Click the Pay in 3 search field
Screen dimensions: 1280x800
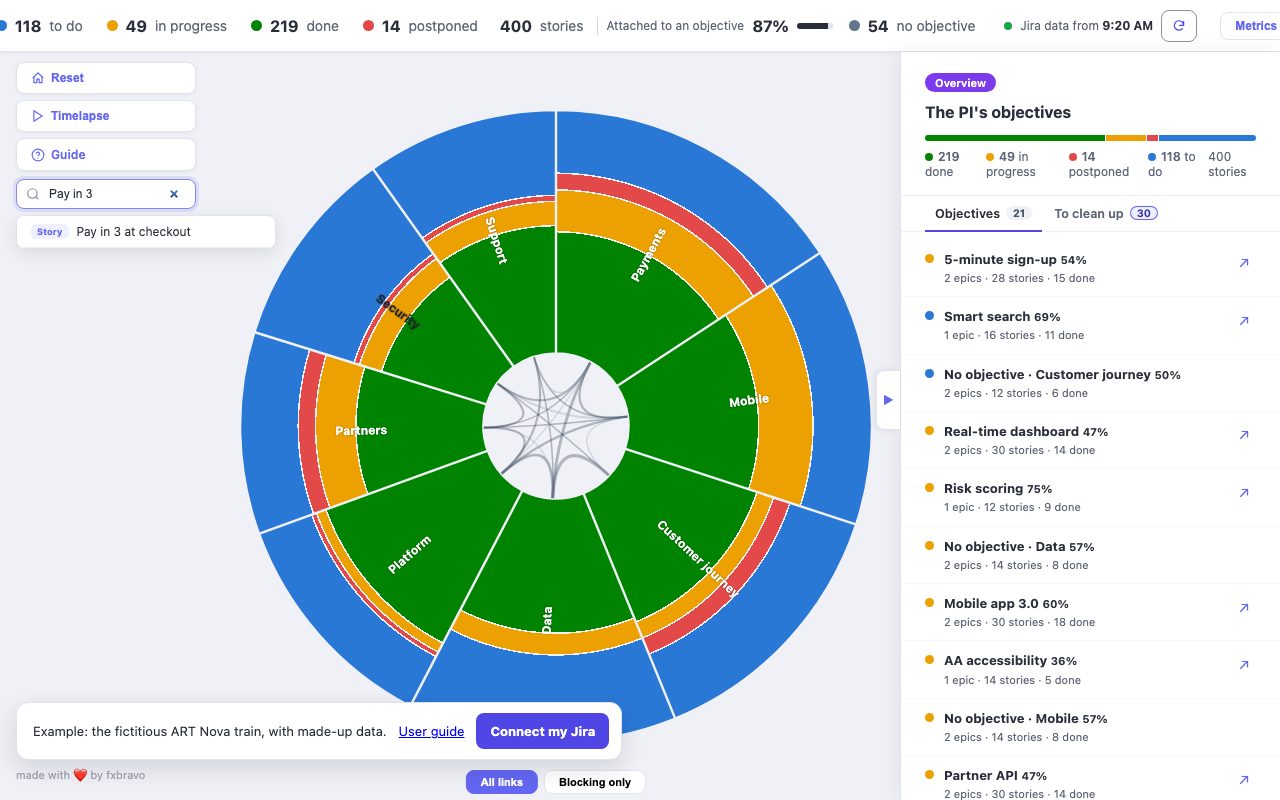click(x=106, y=194)
